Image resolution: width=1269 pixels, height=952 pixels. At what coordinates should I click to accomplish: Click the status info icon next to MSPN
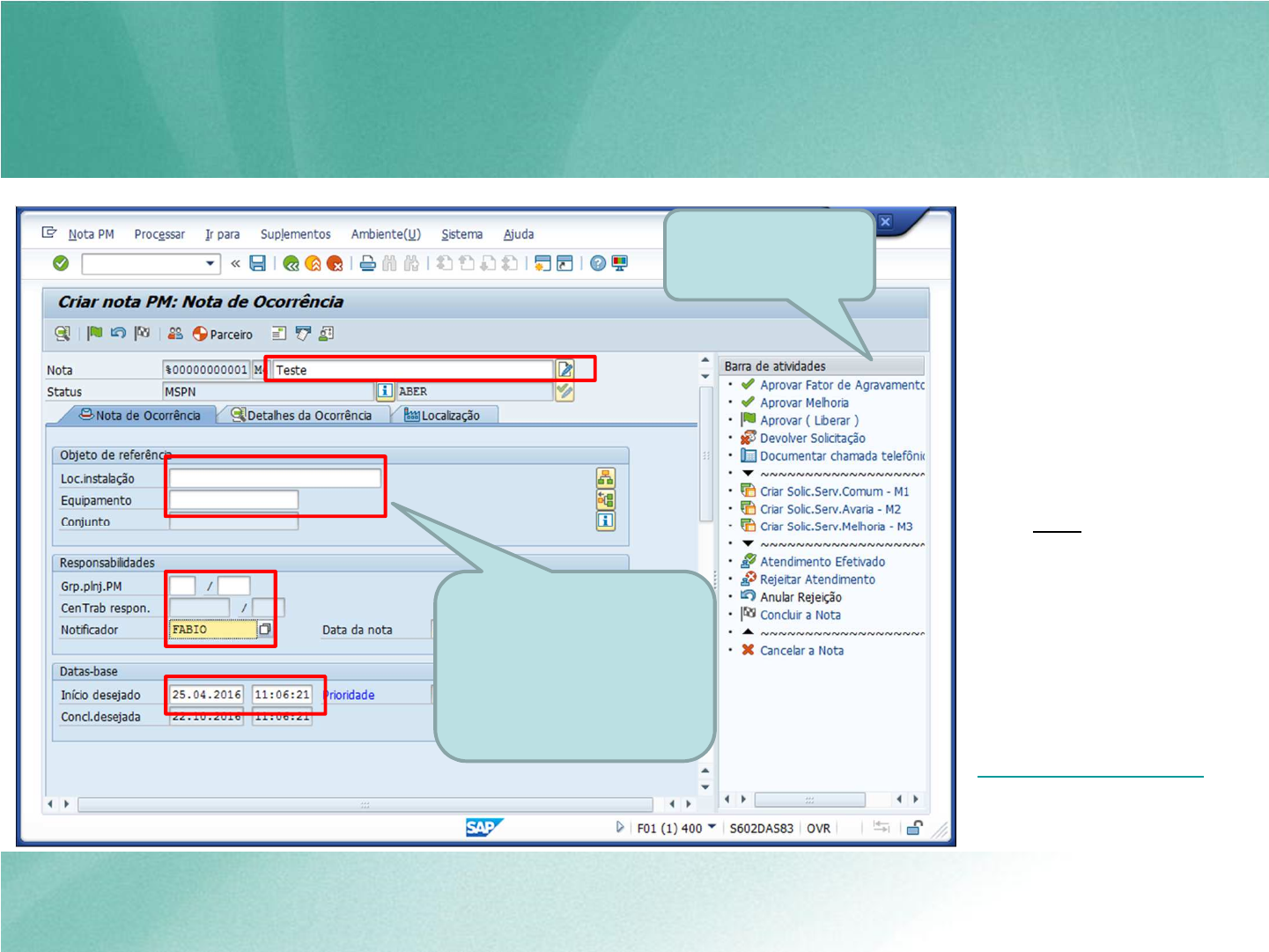click(385, 391)
